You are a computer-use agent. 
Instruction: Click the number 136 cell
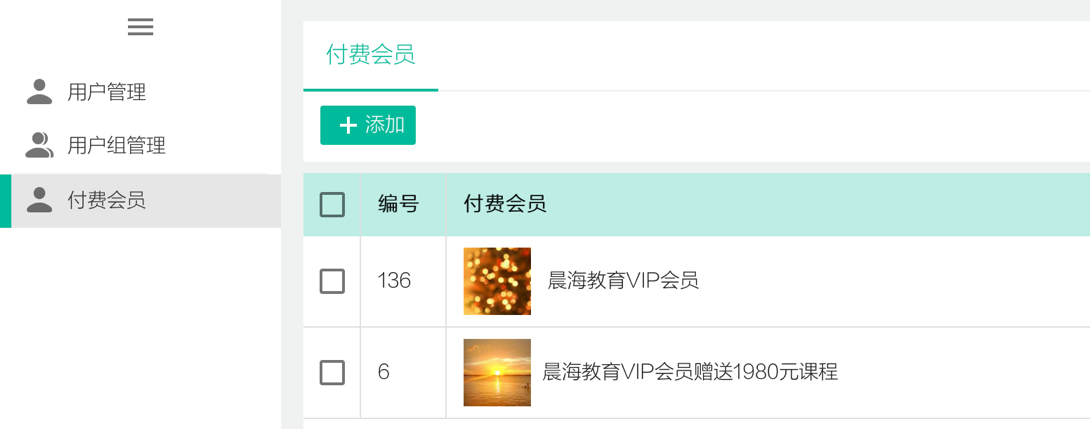(x=394, y=281)
